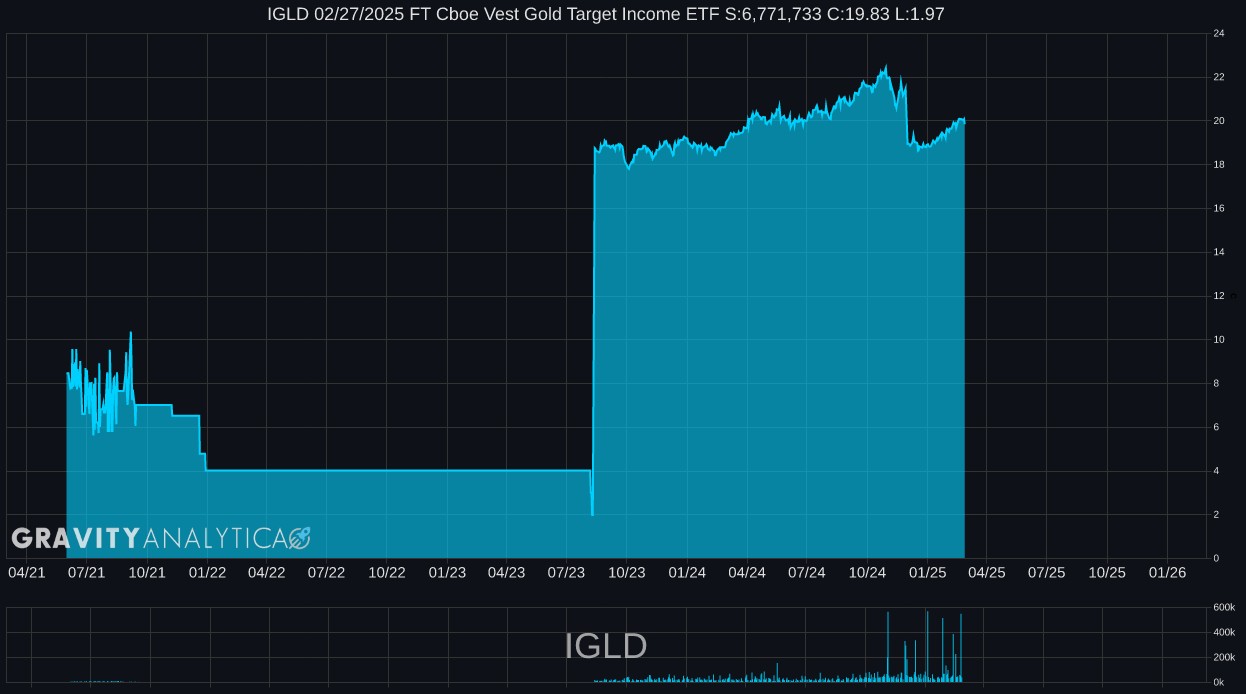Viewport: 1246px width, 694px height.
Task: Pick the 0k volume axis label
Action: coord(1219,682)
